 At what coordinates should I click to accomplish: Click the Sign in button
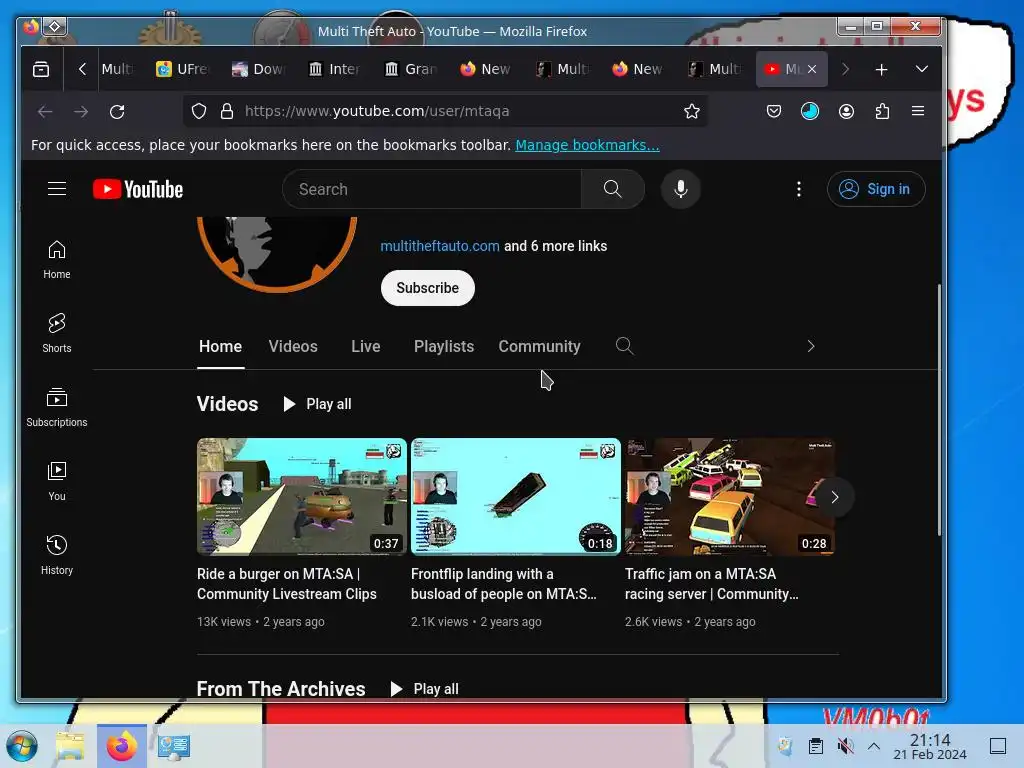pyautogui.click(x=876, y=189)
